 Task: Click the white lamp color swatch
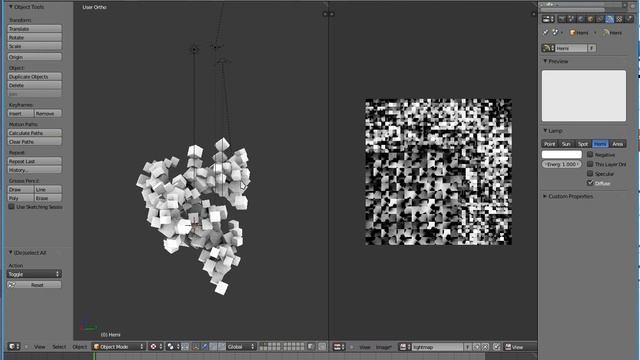[562, 154]
